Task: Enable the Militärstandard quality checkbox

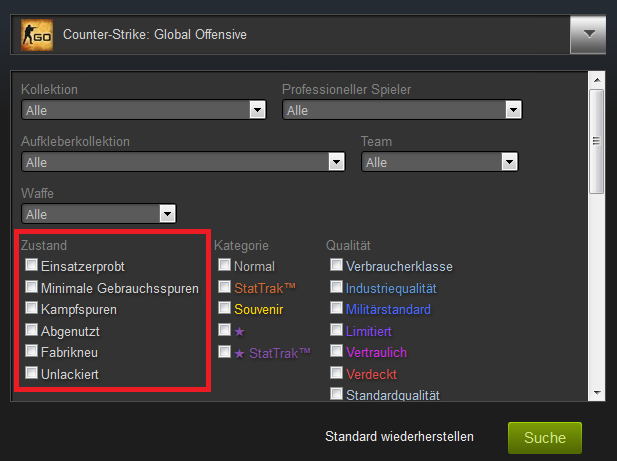Action: (337, 310)
